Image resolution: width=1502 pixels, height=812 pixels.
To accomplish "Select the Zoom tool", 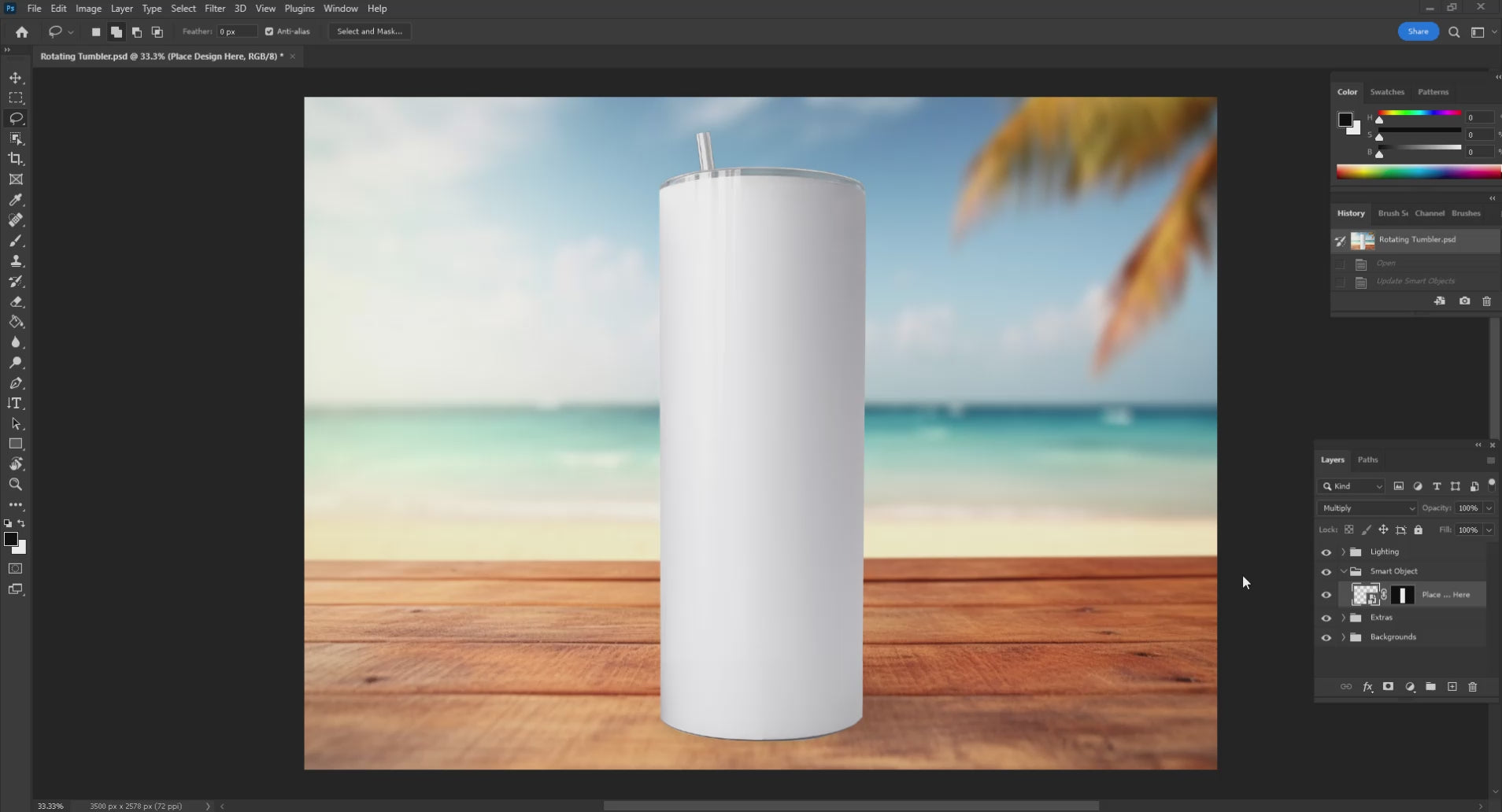I will click(x=16, y=485).
